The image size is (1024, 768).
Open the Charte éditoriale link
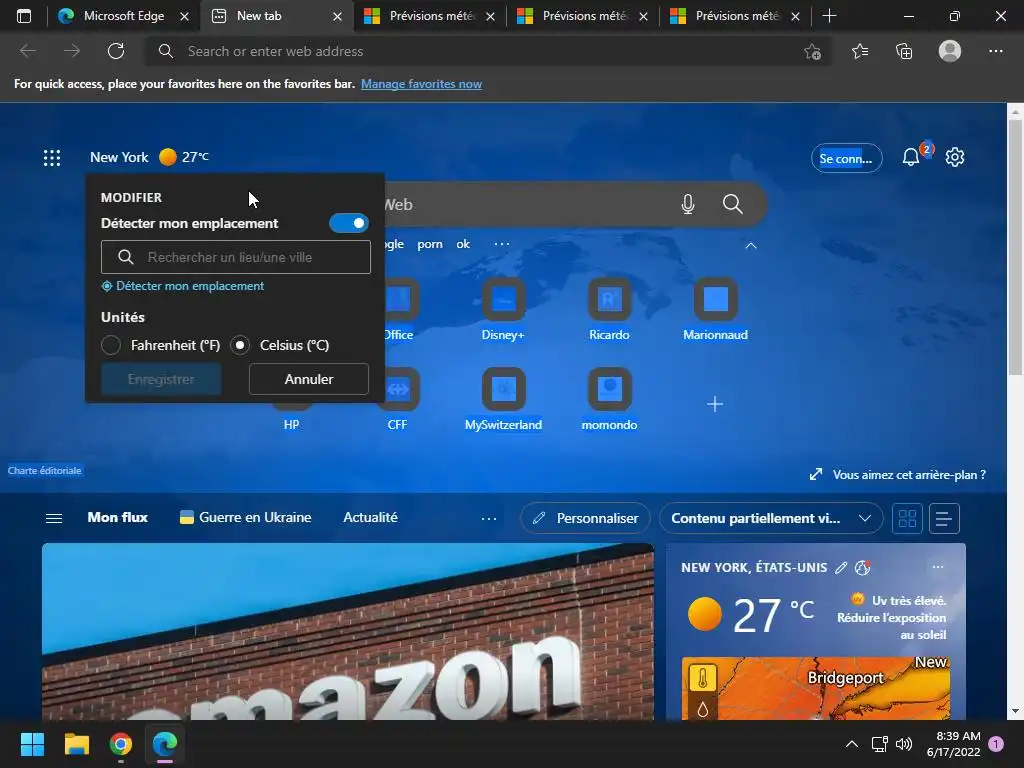click(44, 470)
